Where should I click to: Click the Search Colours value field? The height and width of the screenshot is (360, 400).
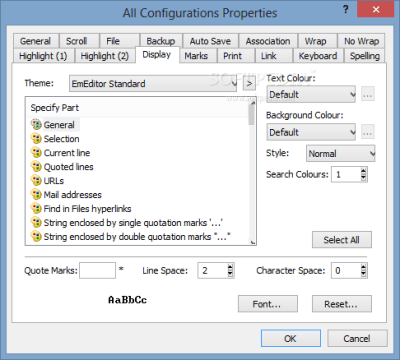(x=346, y=174)
